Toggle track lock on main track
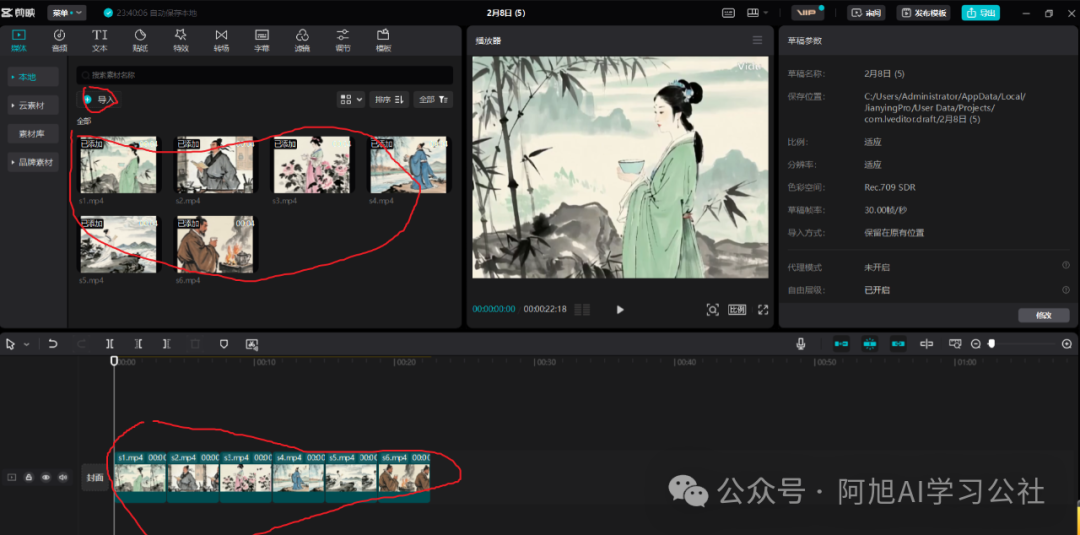The width and height of the screenshot is (1080, 535). point(29,477)
